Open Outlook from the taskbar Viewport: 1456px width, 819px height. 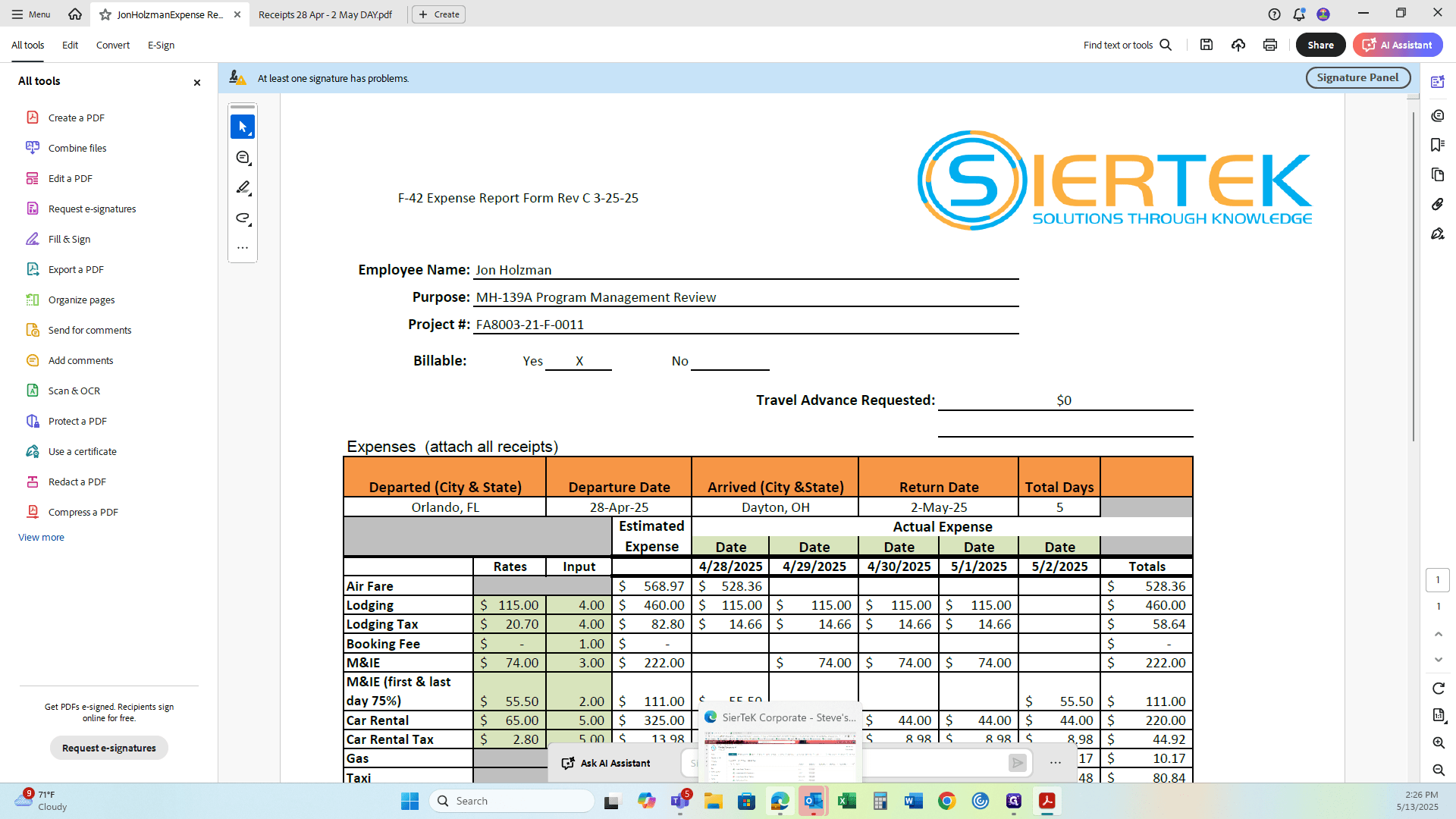coord(813,801)
